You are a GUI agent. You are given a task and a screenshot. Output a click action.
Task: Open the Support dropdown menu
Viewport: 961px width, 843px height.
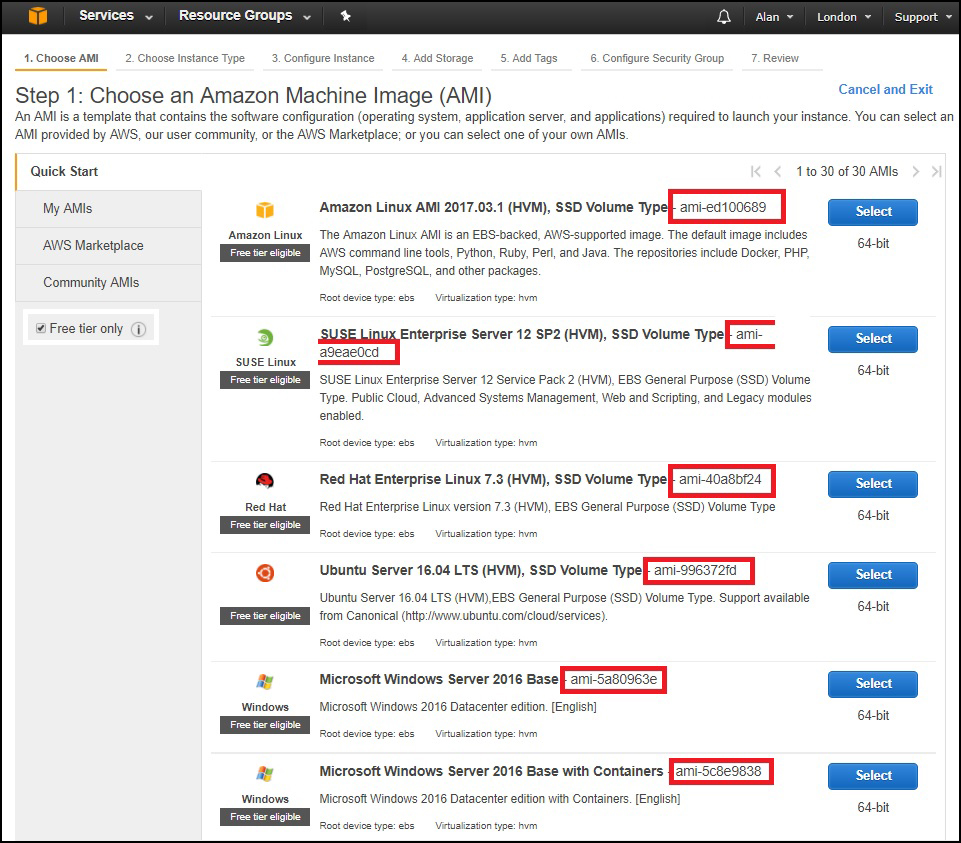922,17
